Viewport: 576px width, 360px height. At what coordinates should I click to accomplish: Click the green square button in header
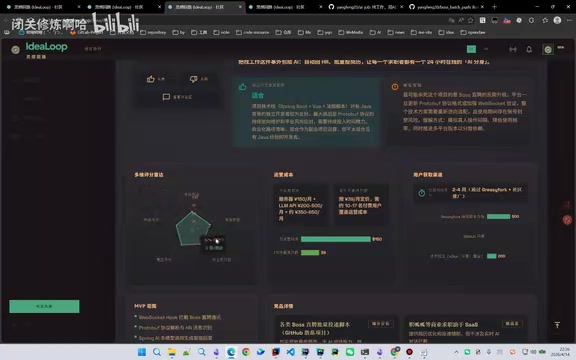tap(471, 49)
